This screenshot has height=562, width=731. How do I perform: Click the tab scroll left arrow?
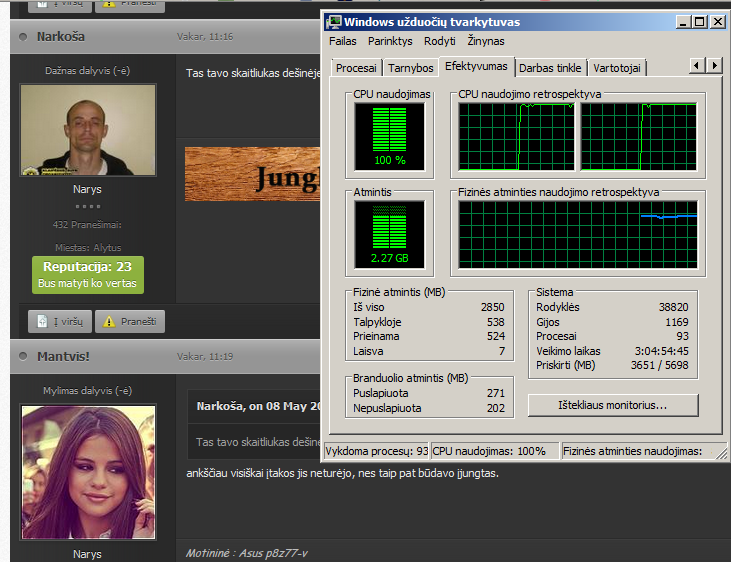(x=697, y=66)
